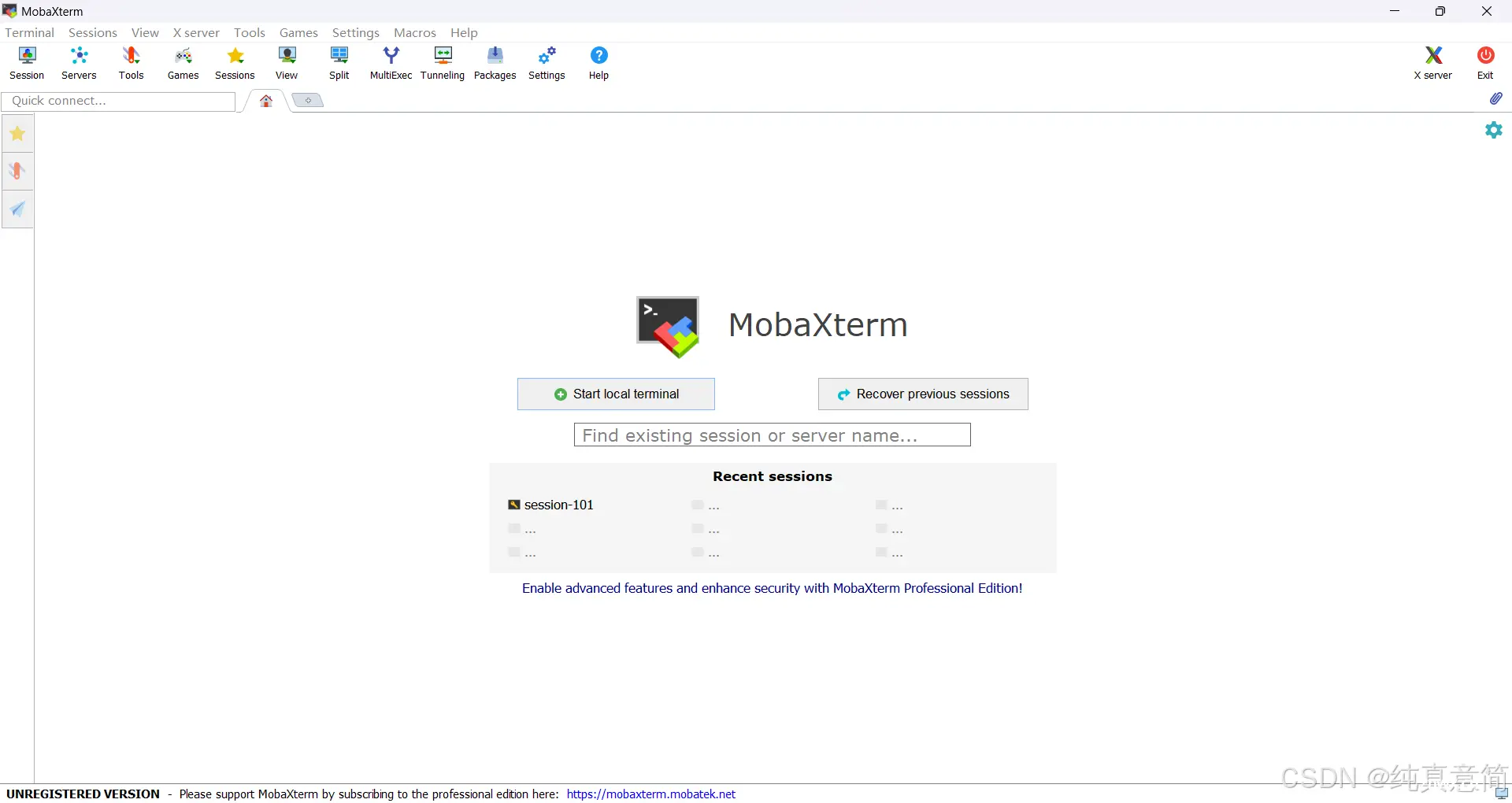Close the MobaXterm window

click(x=1487, y=11)
